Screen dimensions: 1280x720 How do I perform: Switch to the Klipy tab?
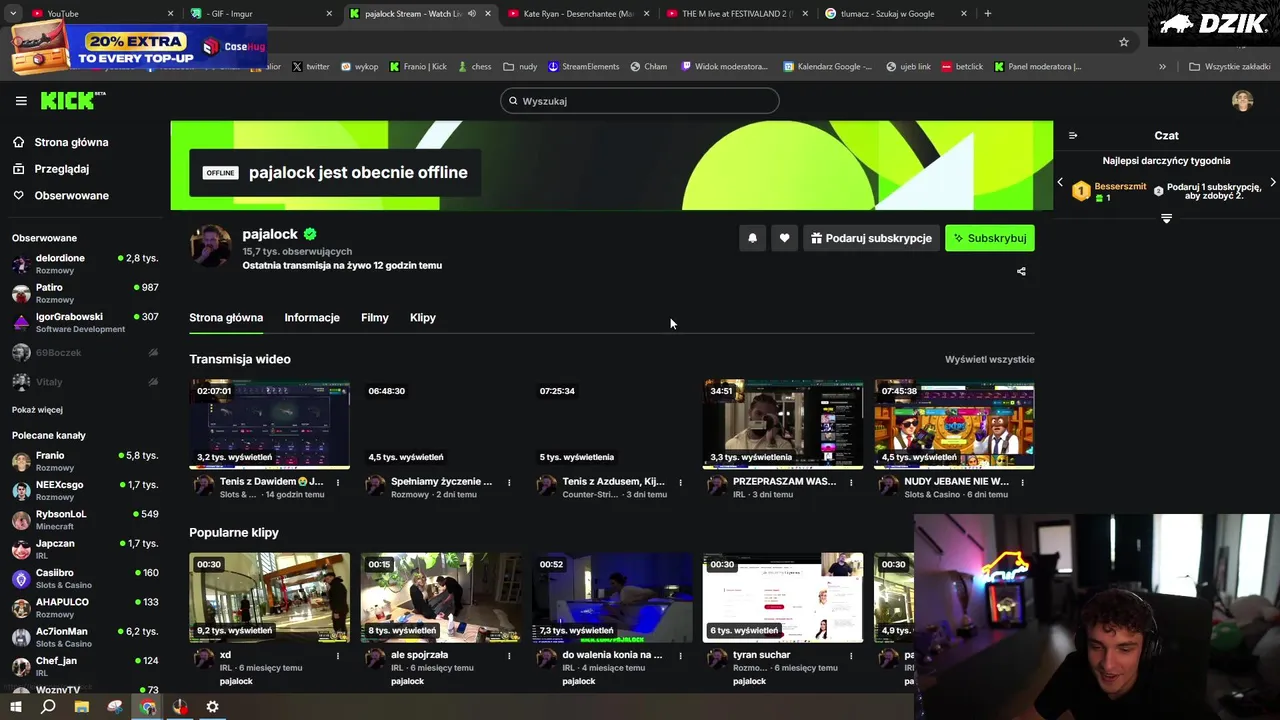[x=423, y=318]
